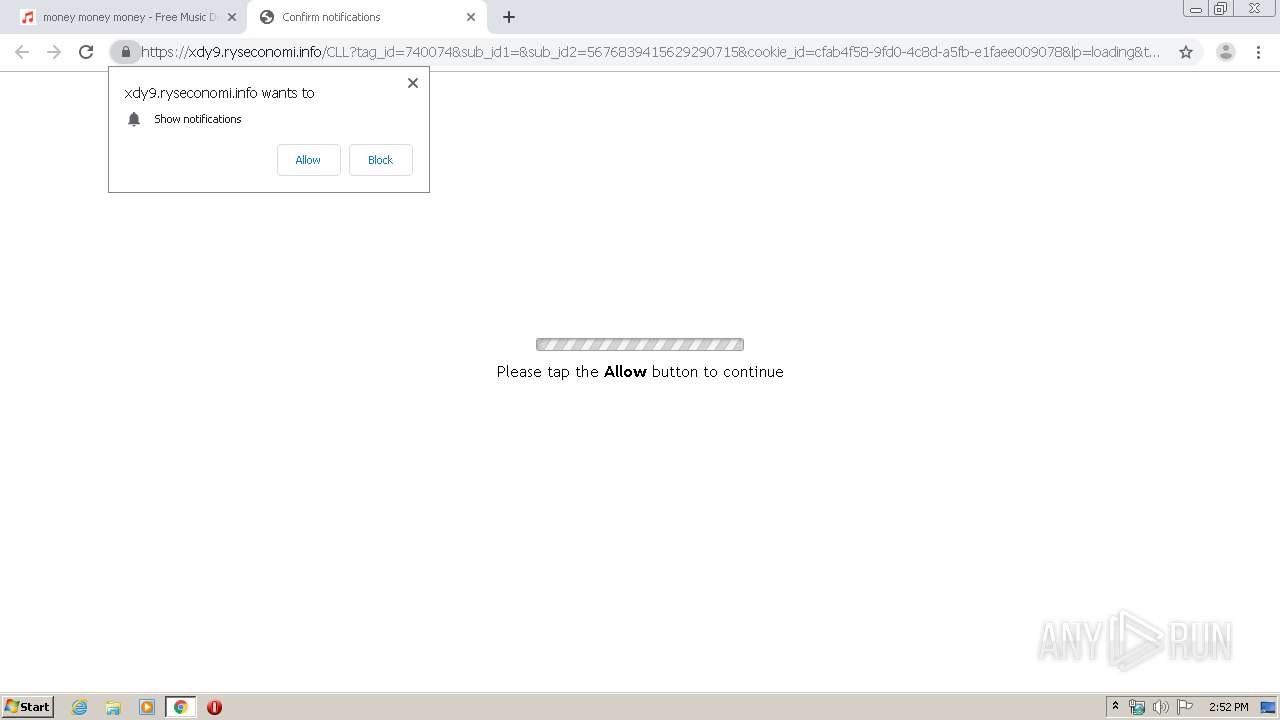Screen dimensions: 1280x720
Task: Open the network tray icon
Action: [1137, 707]
